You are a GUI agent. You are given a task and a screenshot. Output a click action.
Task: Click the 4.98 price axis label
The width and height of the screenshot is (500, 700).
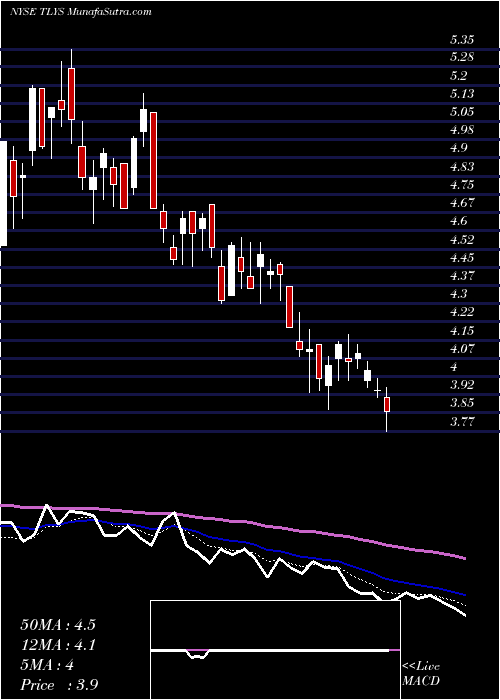tap(462, 130)
